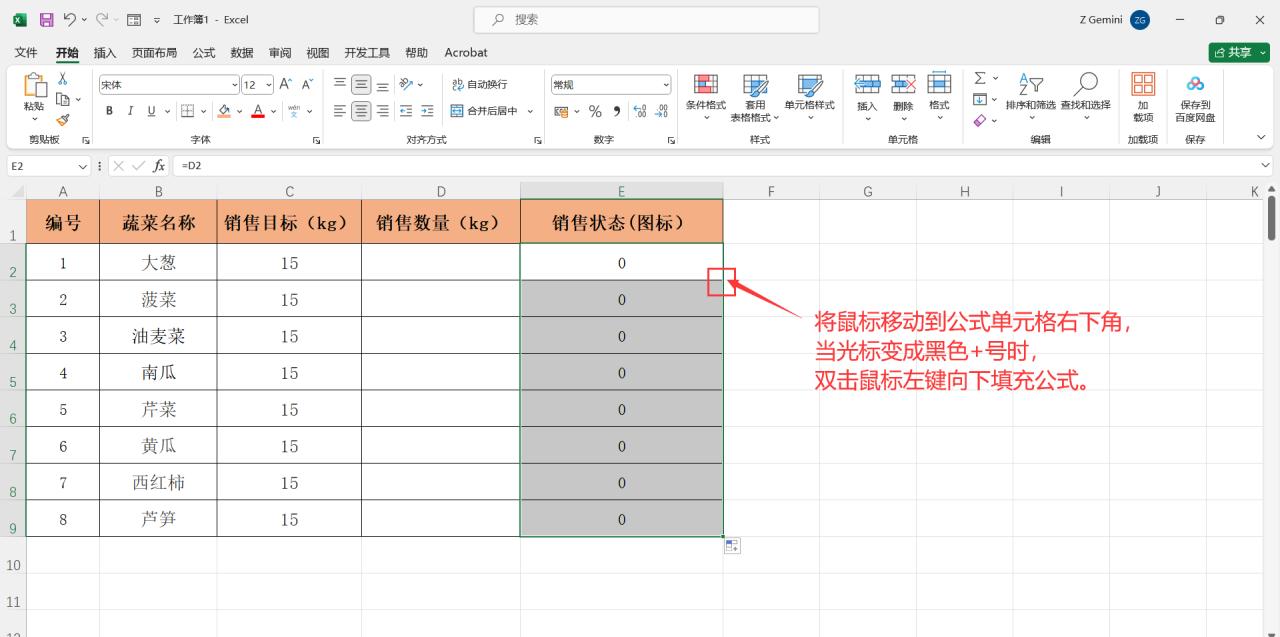Click the accounting number format icon
This screenshot has width=1280, height=637.
[x=561, y=111]
